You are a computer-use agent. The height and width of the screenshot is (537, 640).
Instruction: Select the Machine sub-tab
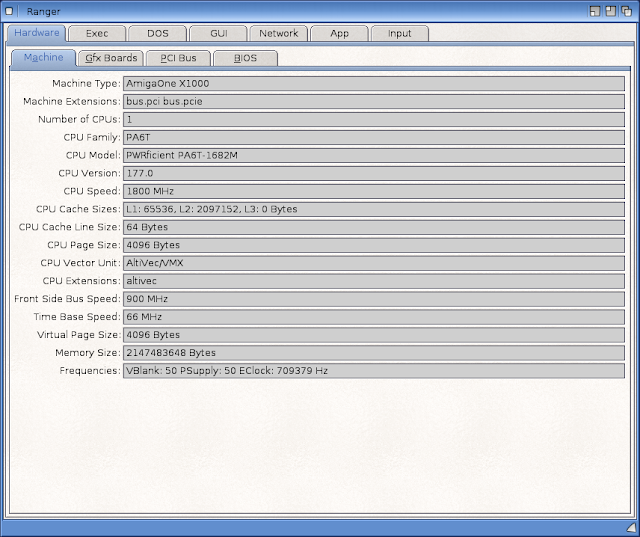(x=44, y=58)
